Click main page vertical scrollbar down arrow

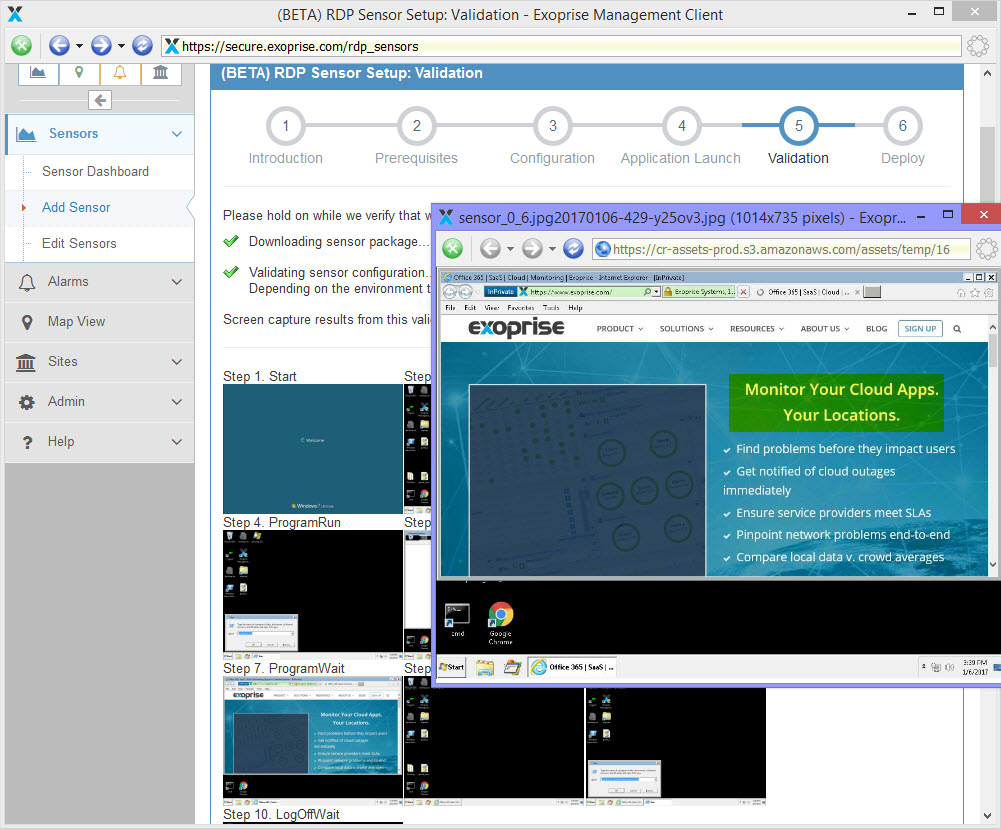tap(987, 815)
